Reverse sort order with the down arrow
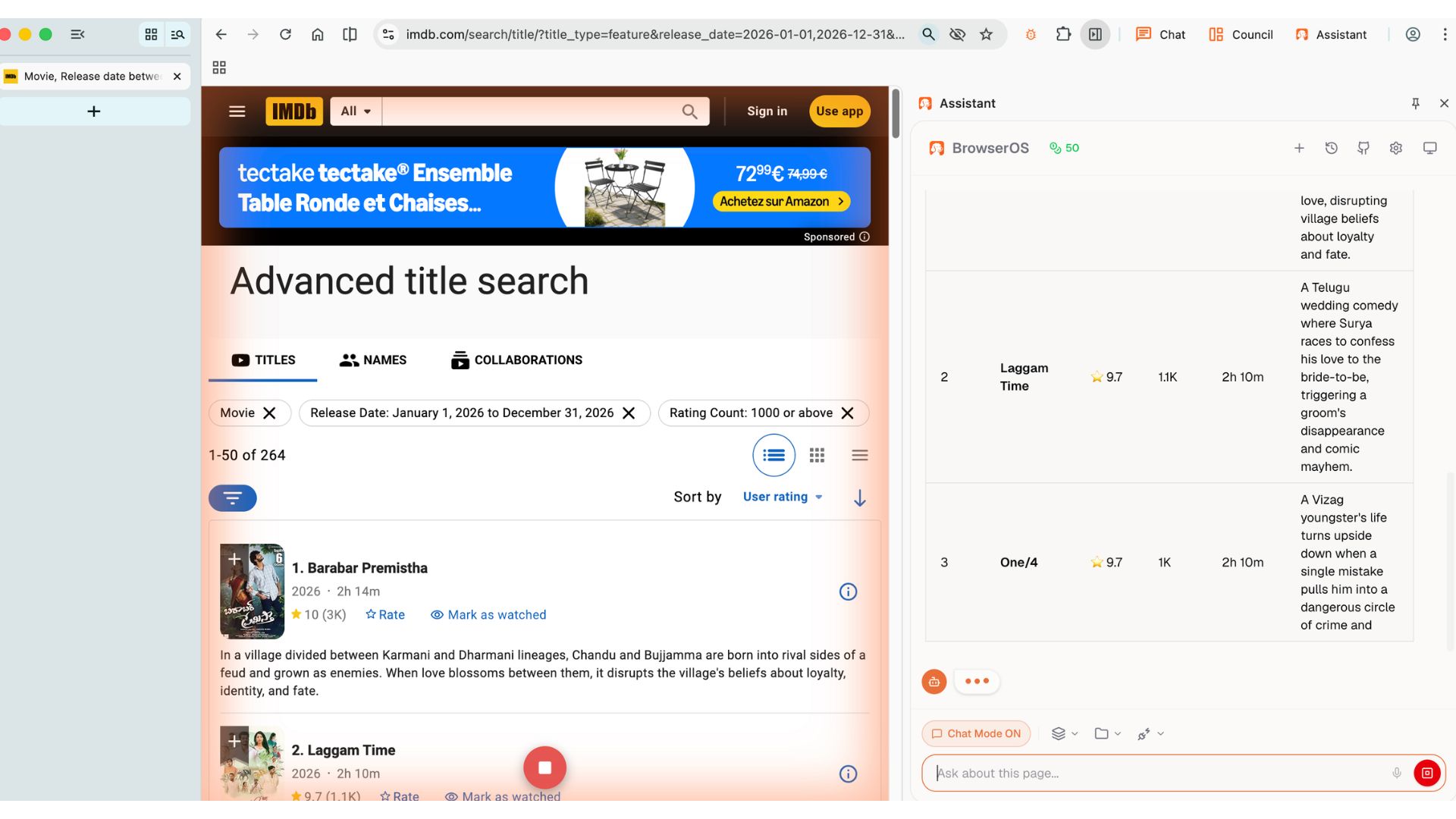This screenshot has width=1456, height=819. [x=859, y=497]
